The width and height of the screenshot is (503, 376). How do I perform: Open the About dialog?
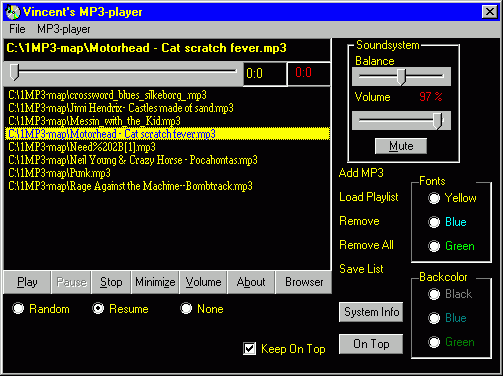tap(251, 282)
